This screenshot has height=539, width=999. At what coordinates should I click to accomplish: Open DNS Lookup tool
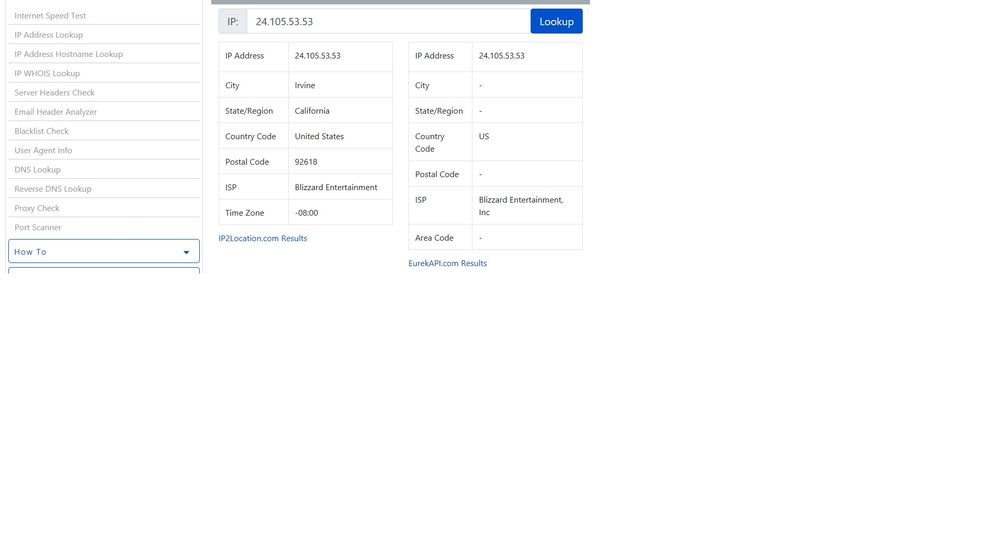pyautogui.click(x=37, y=170)
